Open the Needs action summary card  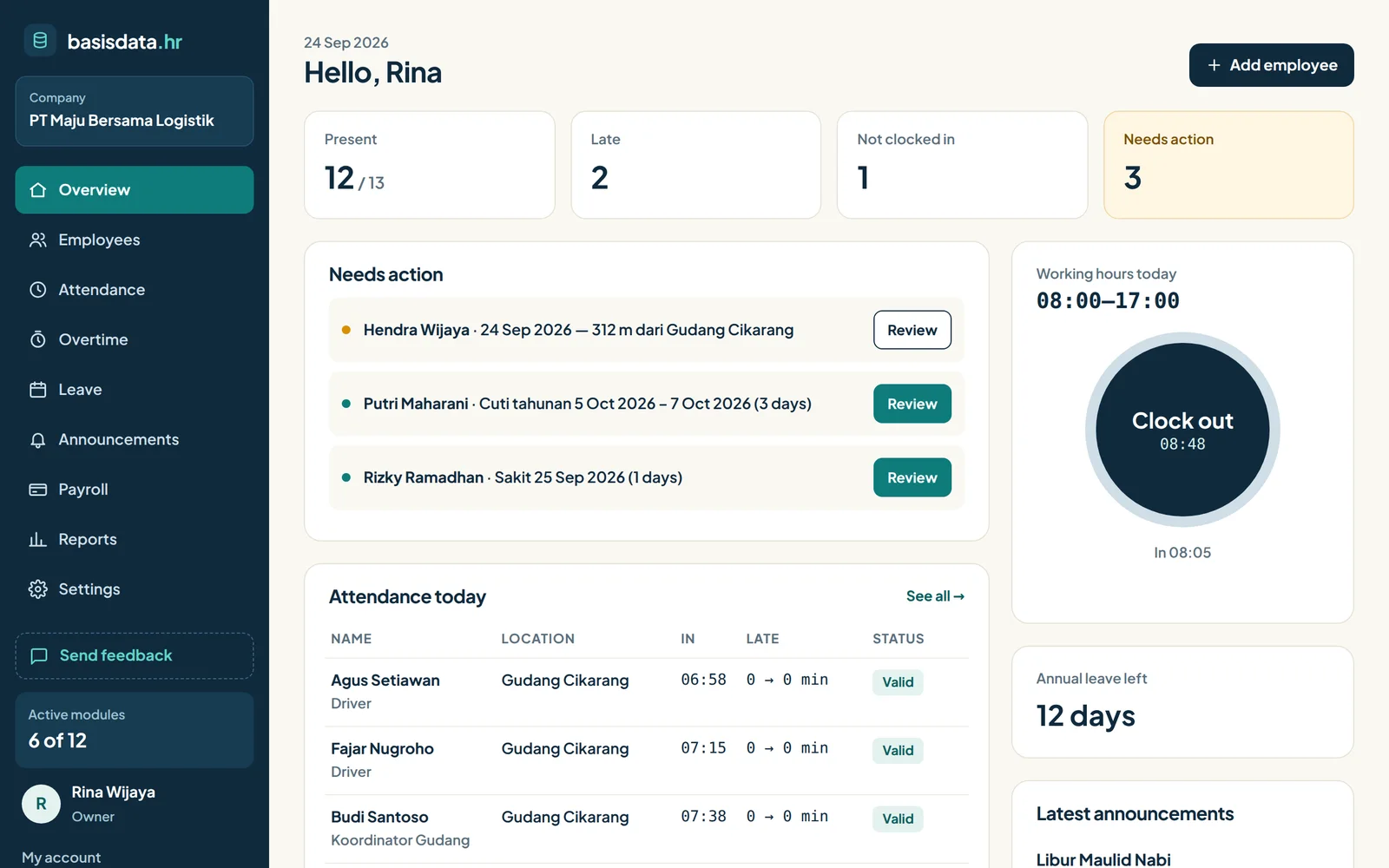click(1228, 165)
